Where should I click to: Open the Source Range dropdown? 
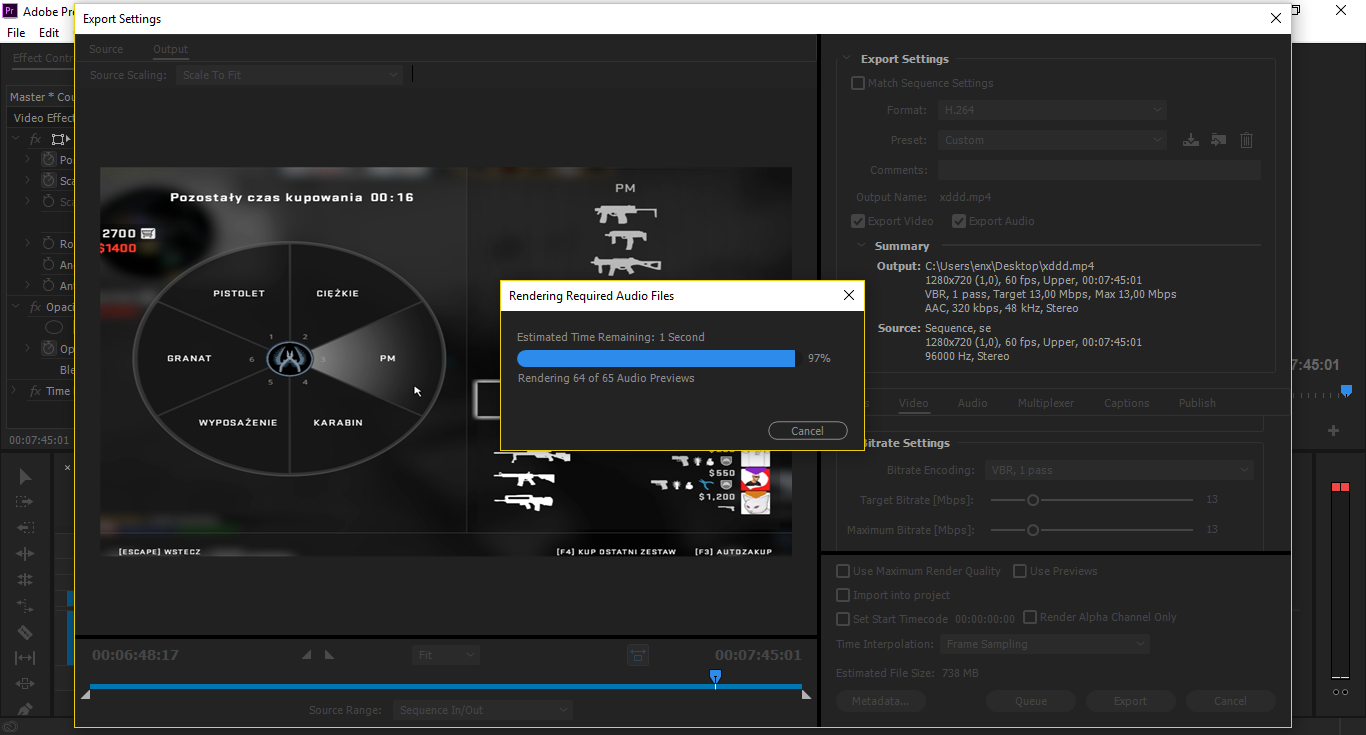pyautogui.click(x=482, y=710)
